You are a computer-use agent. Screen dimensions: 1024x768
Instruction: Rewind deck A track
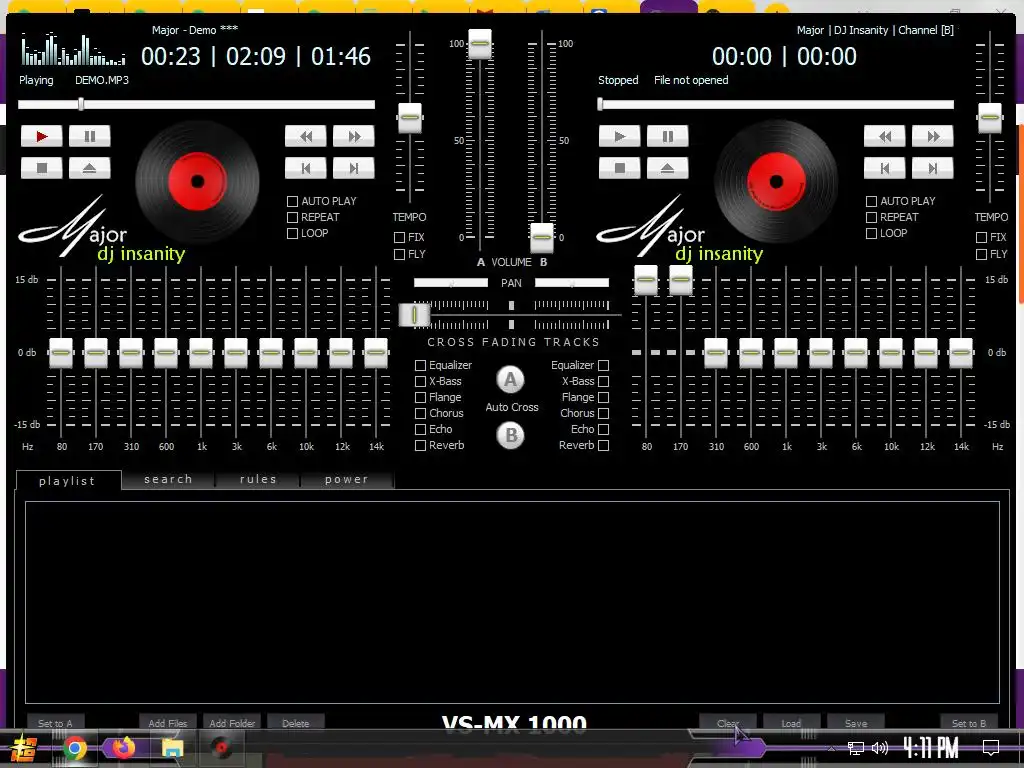(306, 136)
